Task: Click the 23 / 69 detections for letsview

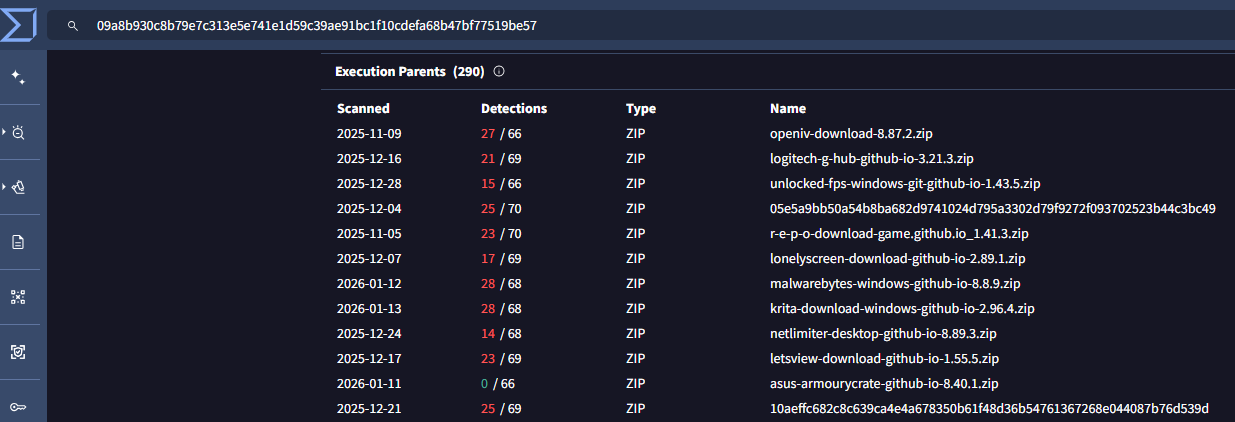Action: click(x=501, y=358)
